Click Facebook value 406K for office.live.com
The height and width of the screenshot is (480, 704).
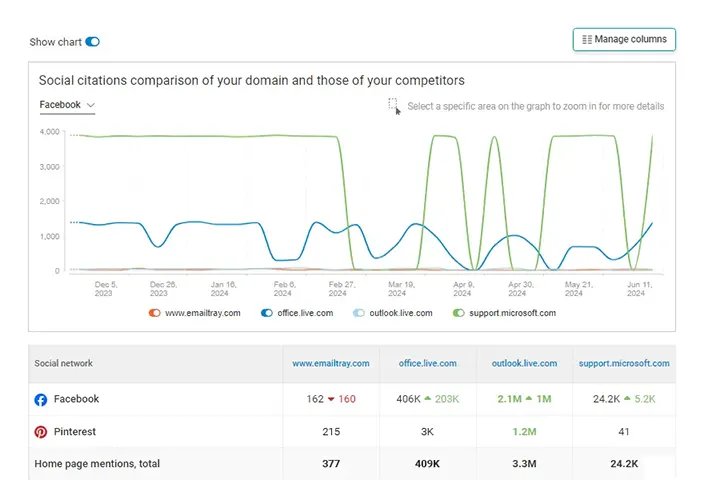coord(409,399)
